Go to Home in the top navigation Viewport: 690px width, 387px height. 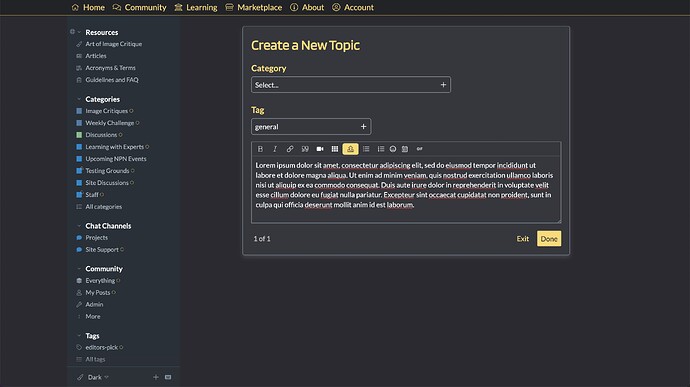pos(88,7)
